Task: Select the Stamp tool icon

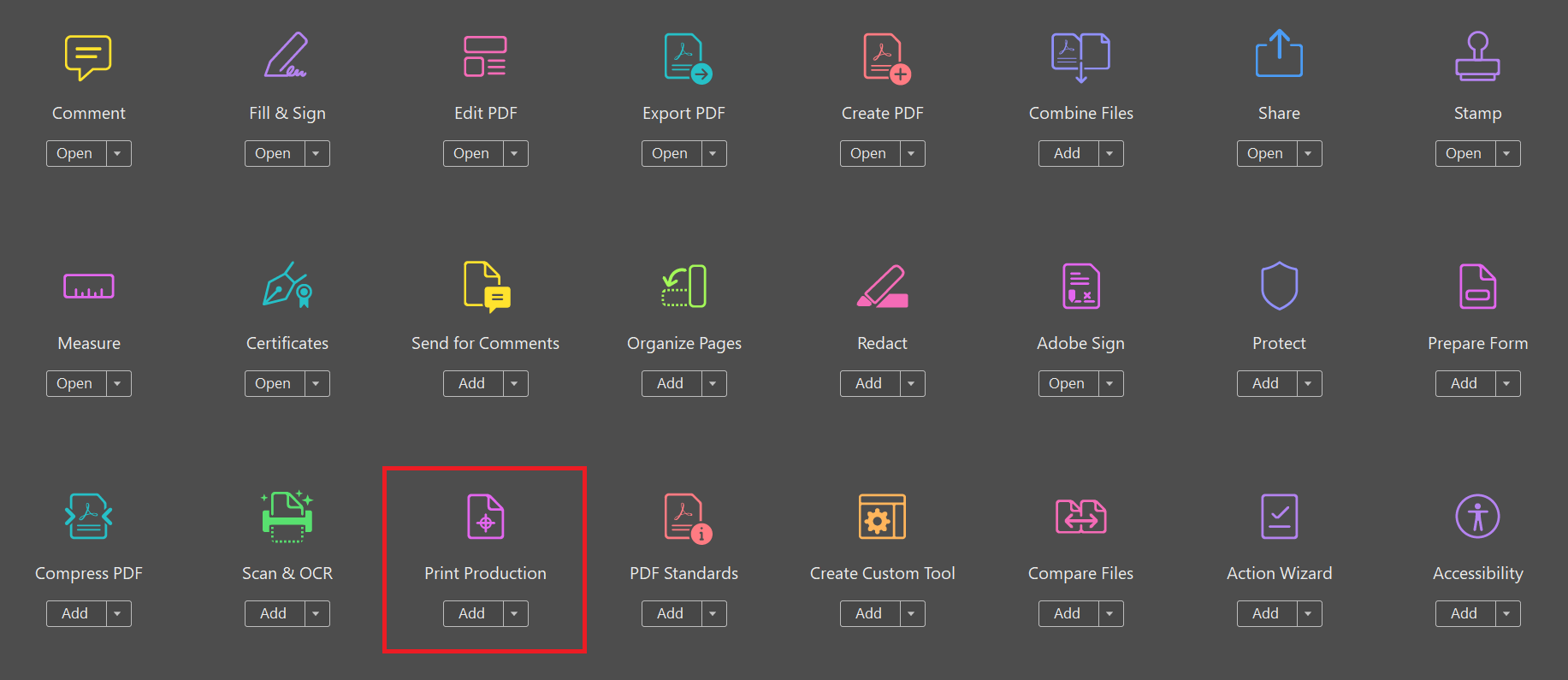Action: point(1477,56)
